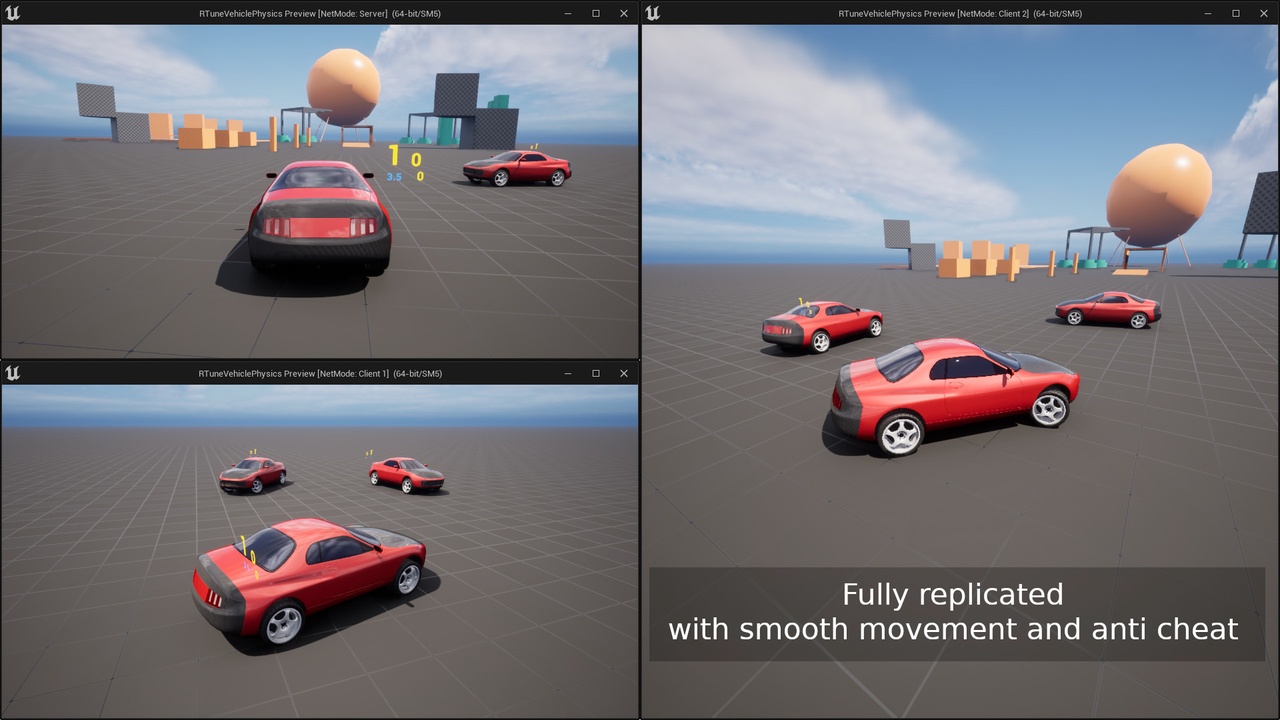This screenshot has width=1280, height=720.
Task: Click the 'Fully replicated' caption banner
Action: [956, 613]
